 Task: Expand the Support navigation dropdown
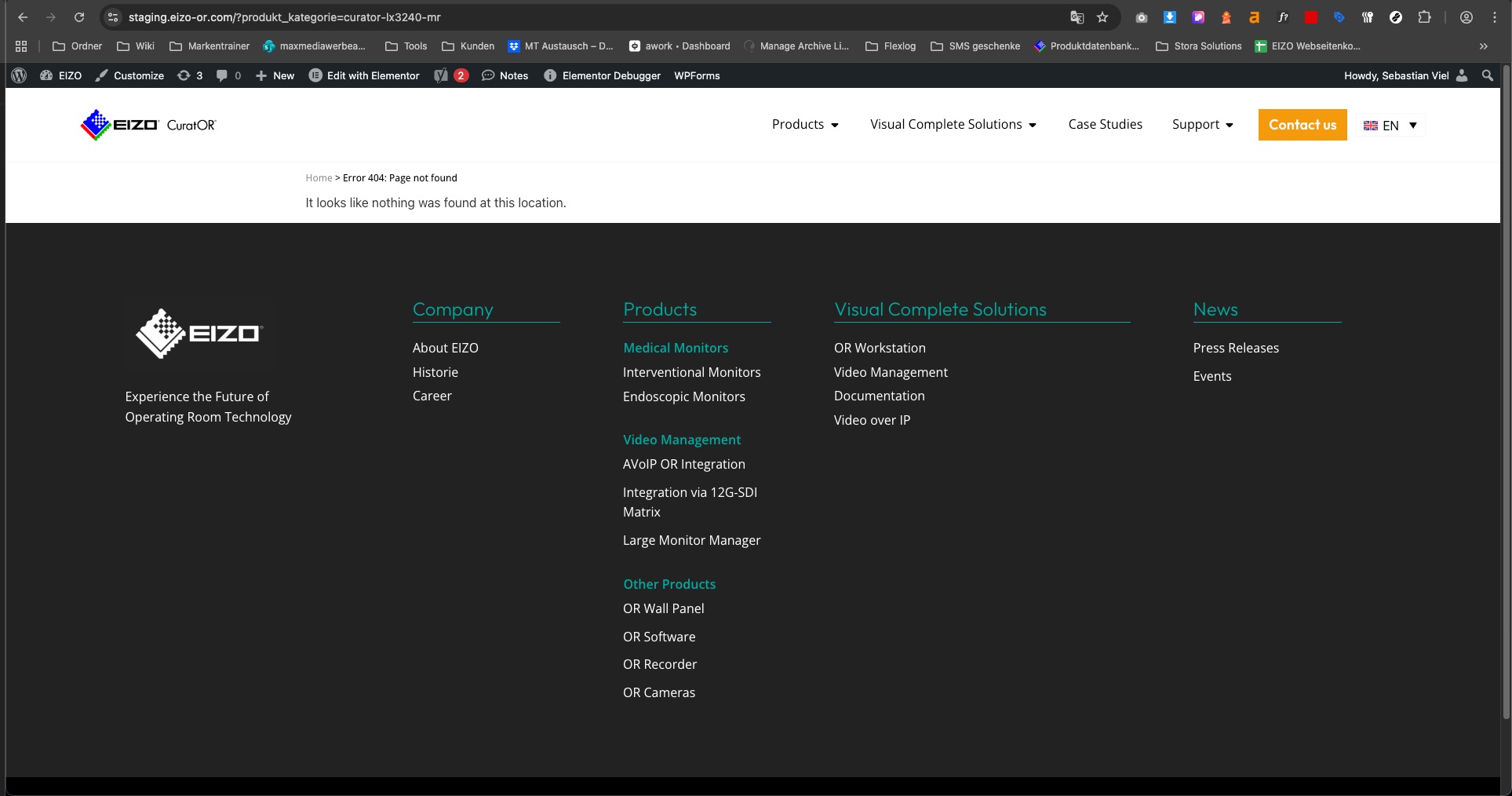point(1202,125)
